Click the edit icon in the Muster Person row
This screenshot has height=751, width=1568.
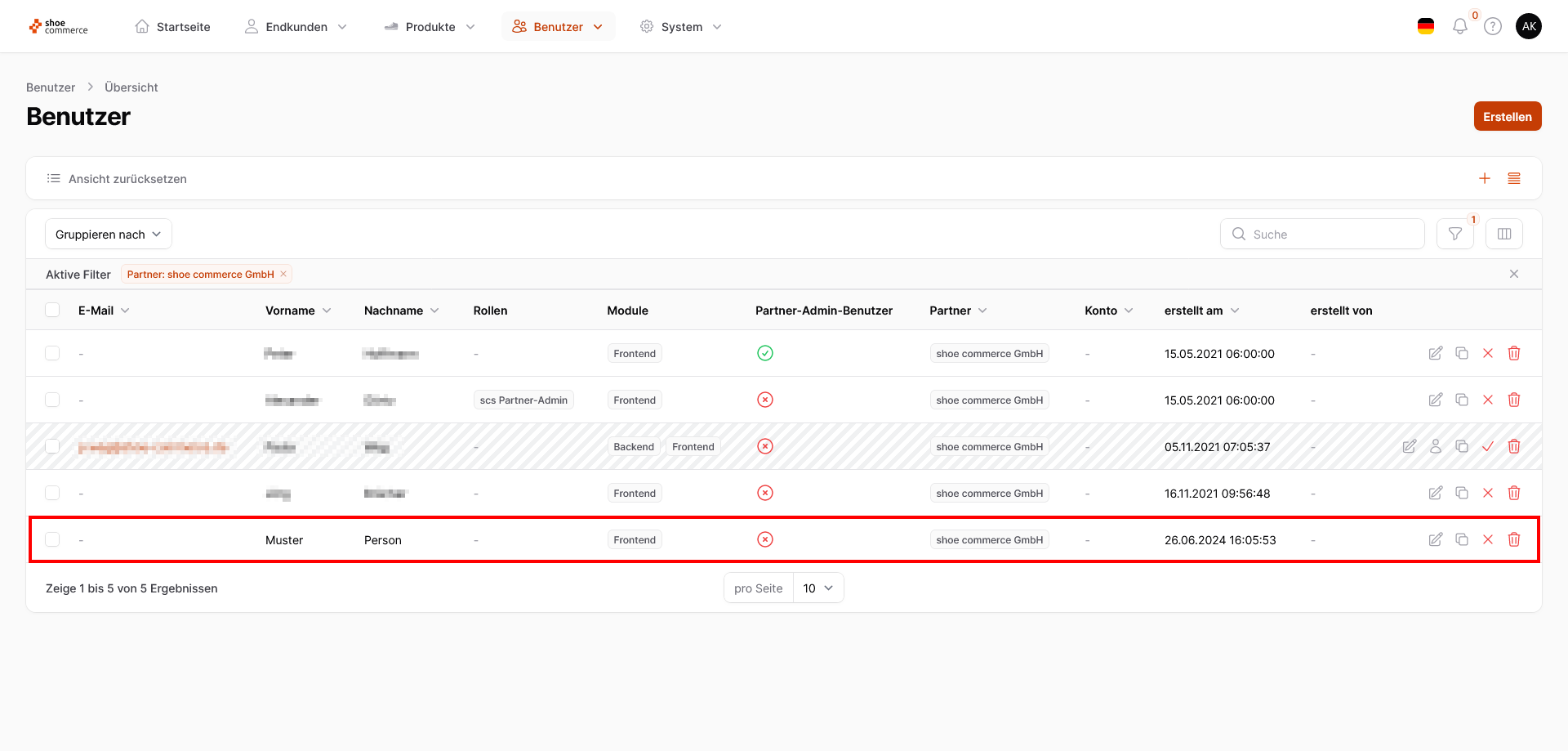pos(1435,539)
